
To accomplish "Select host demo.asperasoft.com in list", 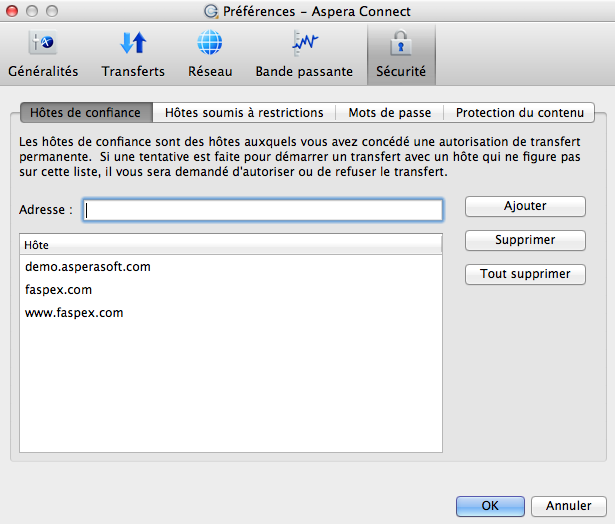I will coord(231,267).
